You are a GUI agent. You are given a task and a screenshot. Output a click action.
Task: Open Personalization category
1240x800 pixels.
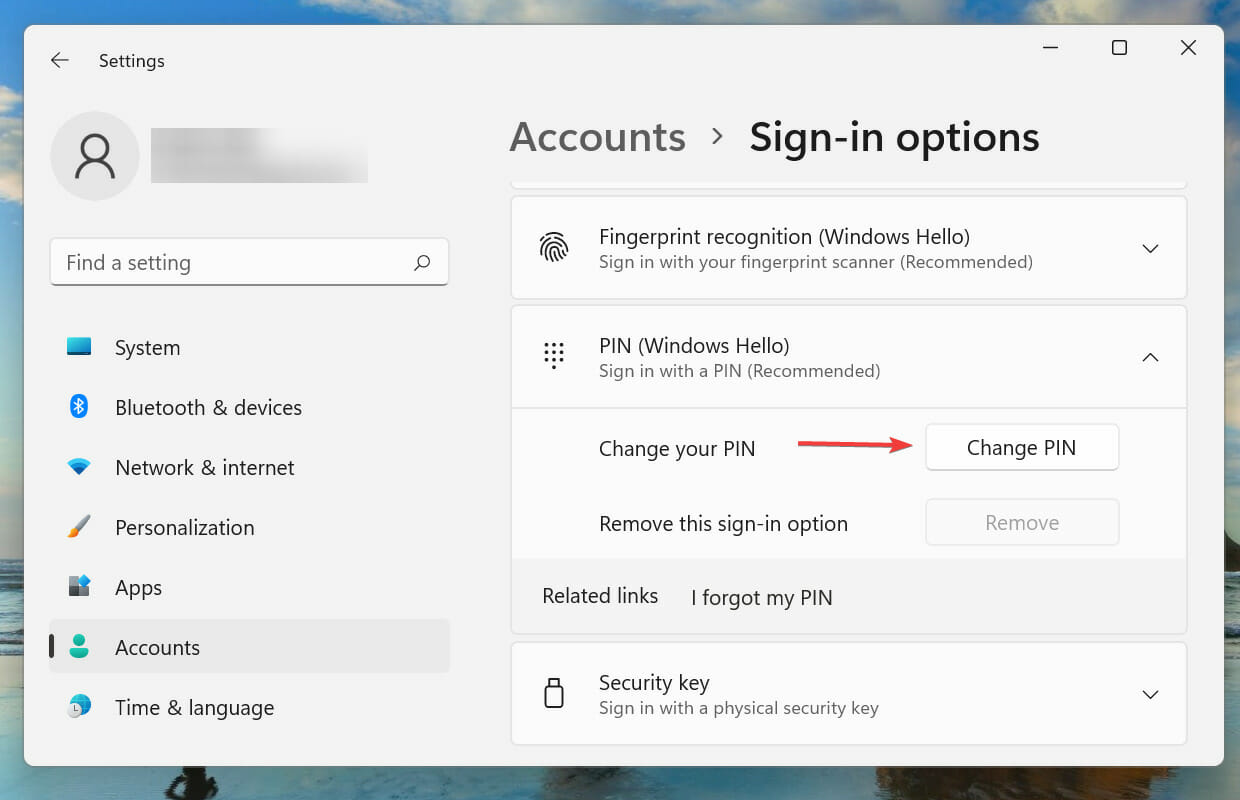click(x=249, y=527)
